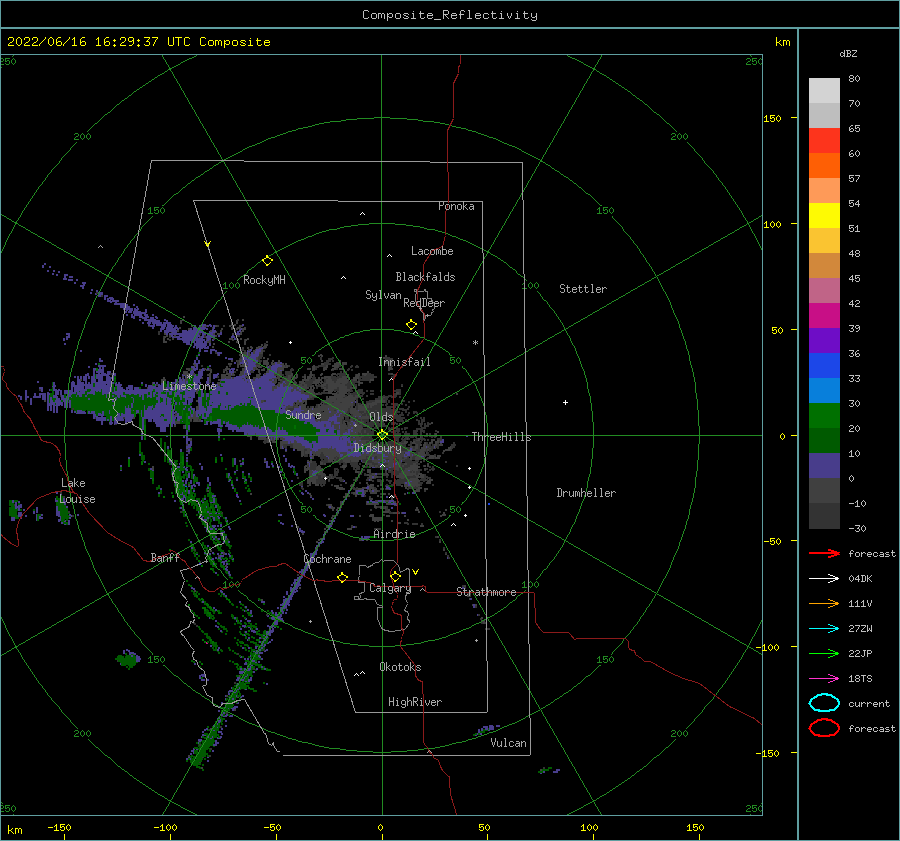Pick the light gray 70-80 dBZ swatch

[824, 90]
